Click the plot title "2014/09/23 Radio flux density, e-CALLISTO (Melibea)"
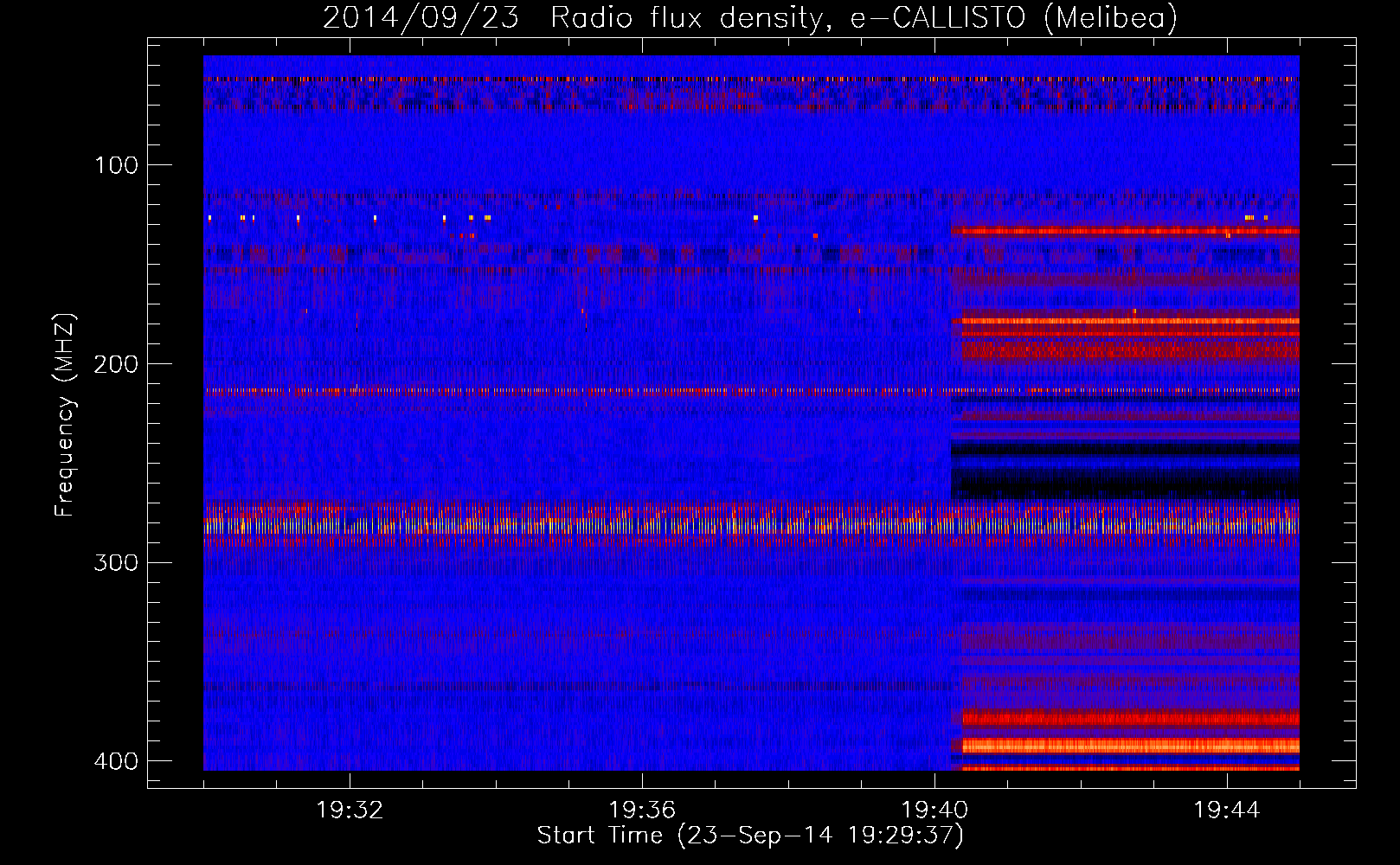This screenshot has width=1400, height=865. pos(750,17)
